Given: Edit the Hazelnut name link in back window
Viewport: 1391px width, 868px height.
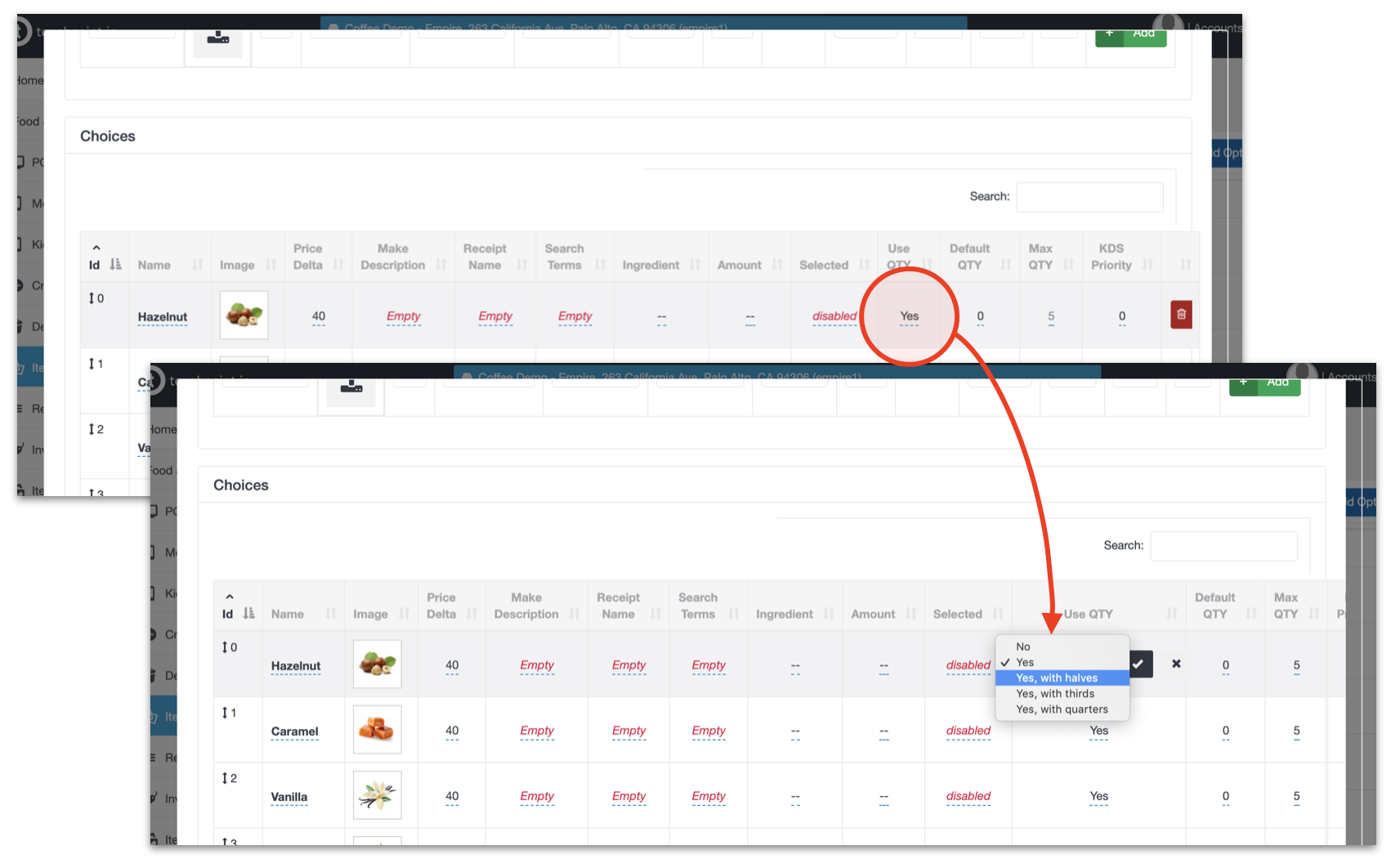Looking at the screenshot, I should coord(162,317).
